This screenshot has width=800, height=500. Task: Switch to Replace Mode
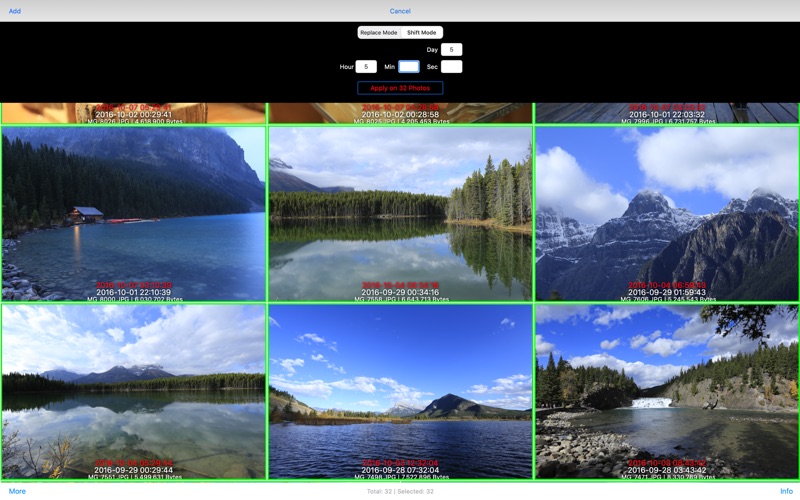(379, 33)
